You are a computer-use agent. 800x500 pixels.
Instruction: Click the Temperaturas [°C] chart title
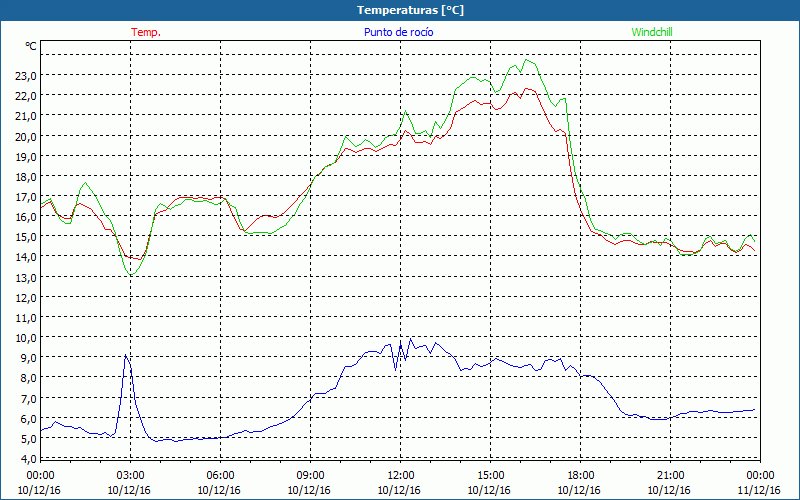[x=410, y=10]
